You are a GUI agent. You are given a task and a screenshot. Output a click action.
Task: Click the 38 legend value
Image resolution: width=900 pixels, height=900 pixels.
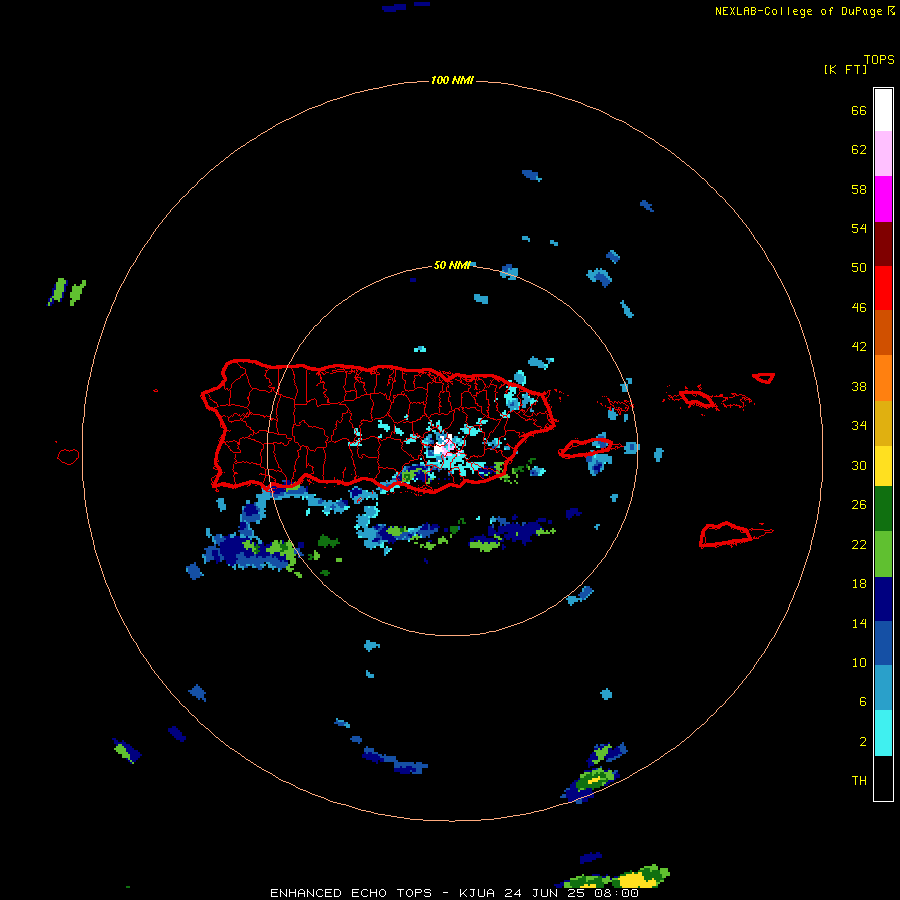point(859,387)
